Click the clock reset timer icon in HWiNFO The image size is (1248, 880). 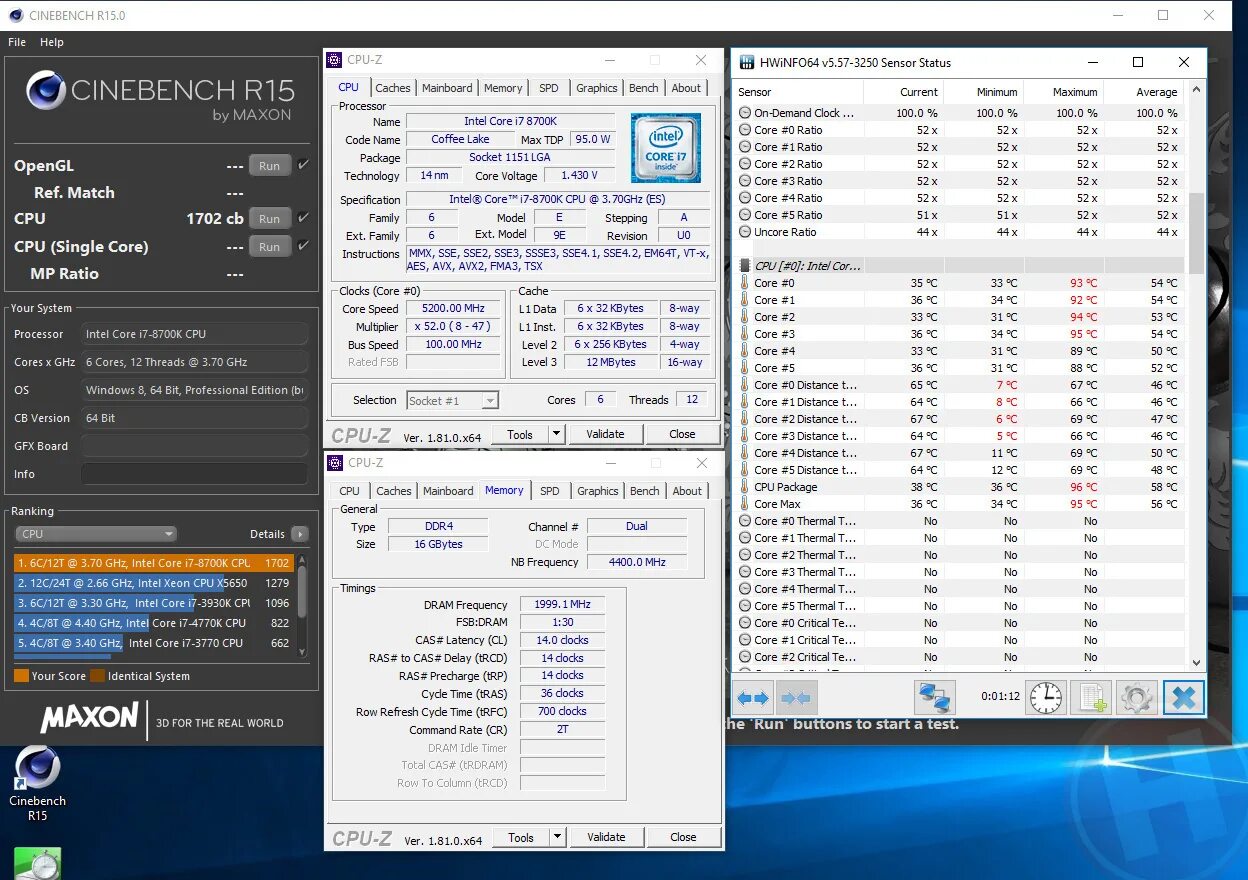1046,697
